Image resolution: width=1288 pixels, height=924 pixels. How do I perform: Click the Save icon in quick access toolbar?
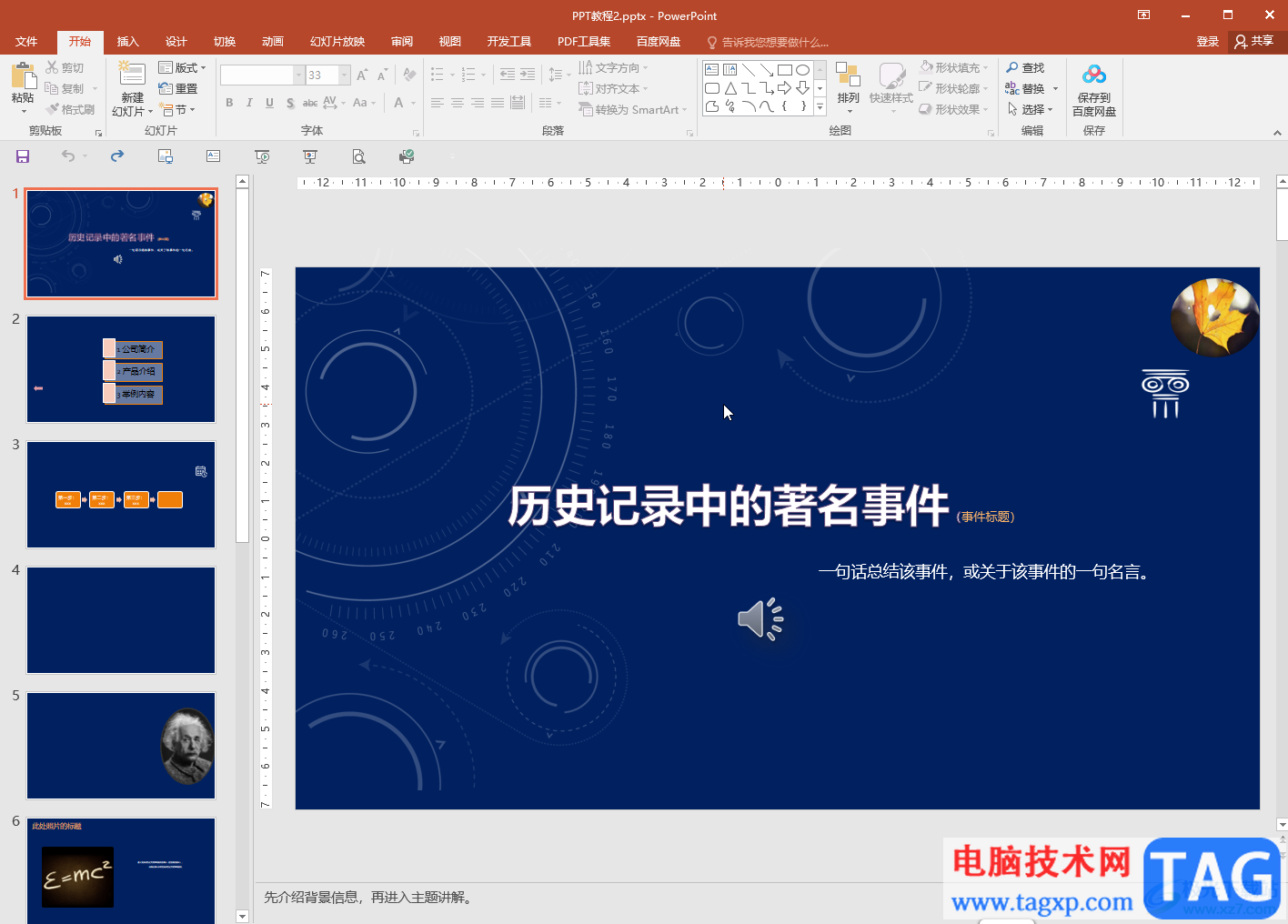click(23, 156)
